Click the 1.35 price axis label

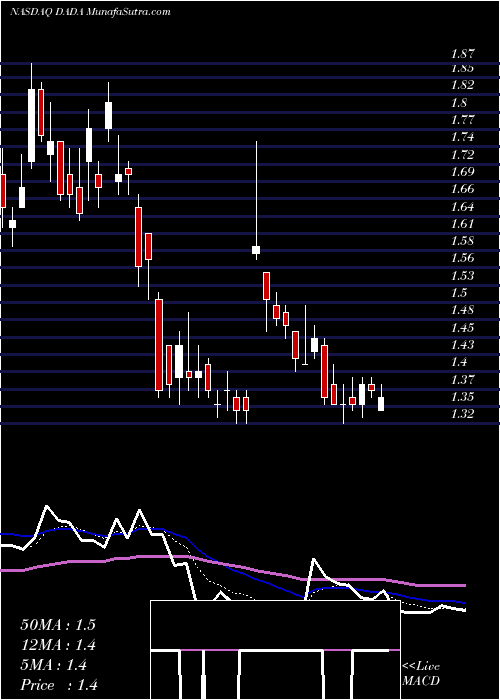pyautogui.click(x=462, y=397)
